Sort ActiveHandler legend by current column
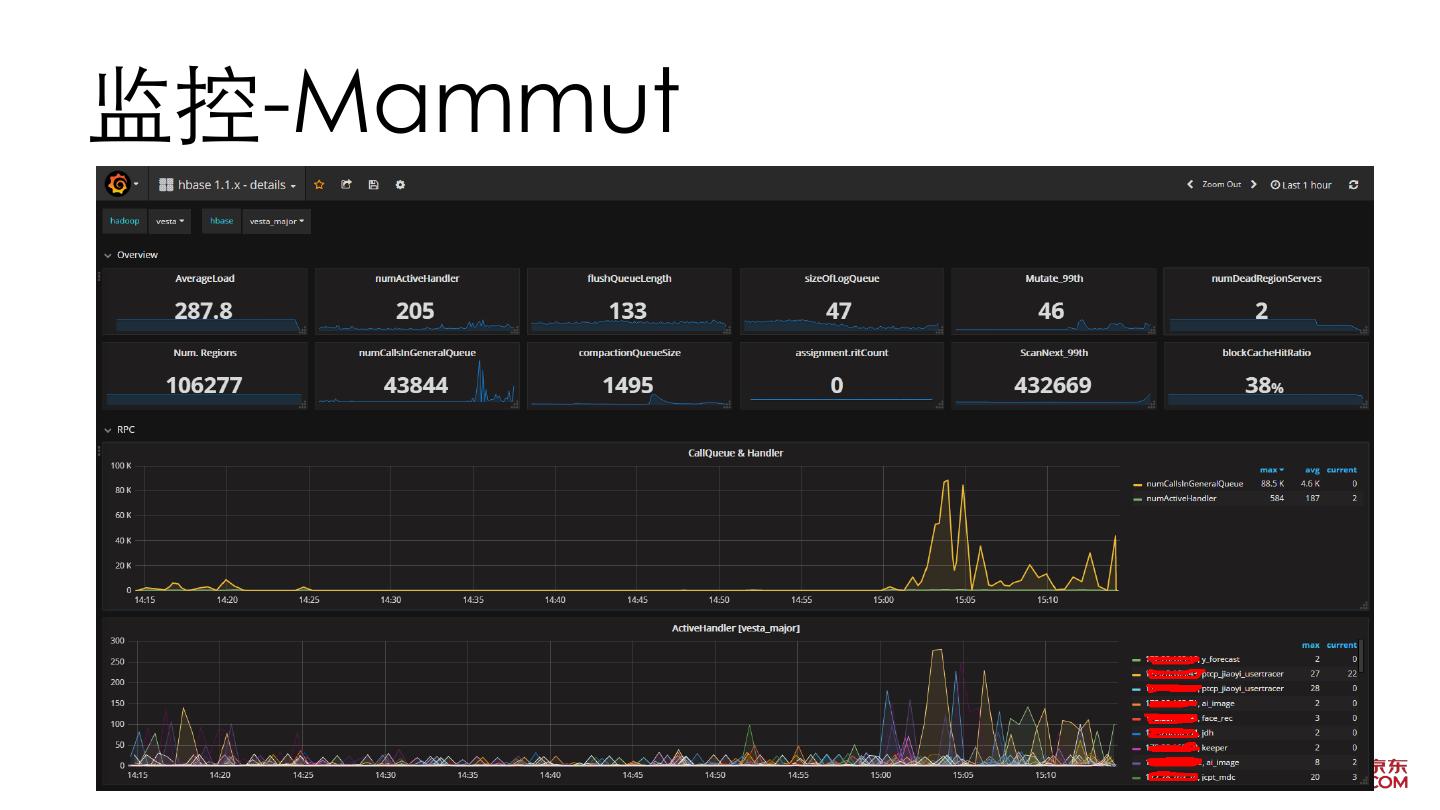The image size is (1440, 810). tap(1342, 646)
